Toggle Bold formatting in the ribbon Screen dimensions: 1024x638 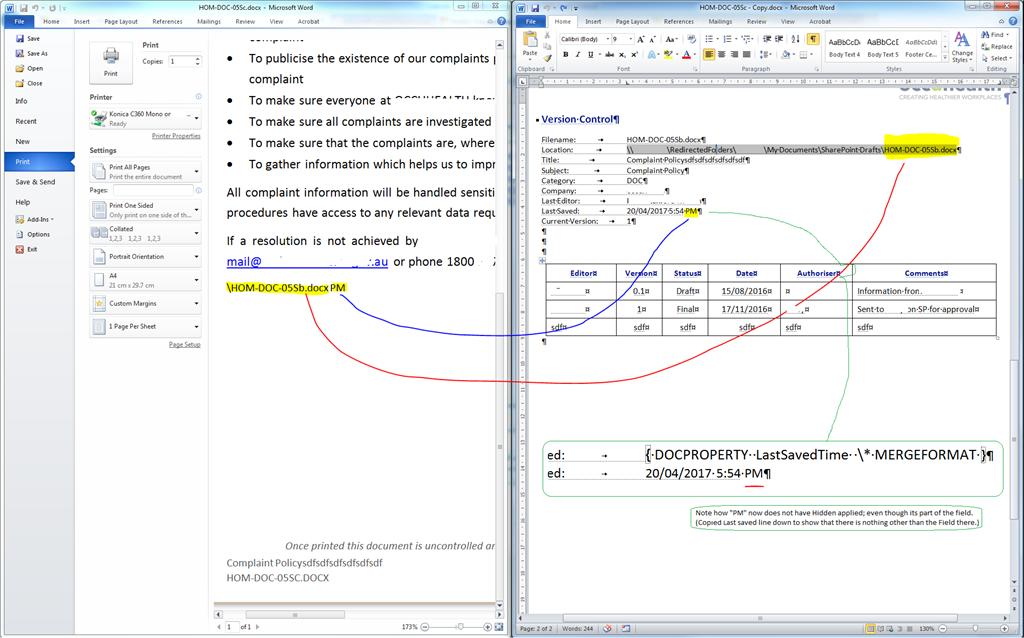pyautogui.click(x=566, y=55)
